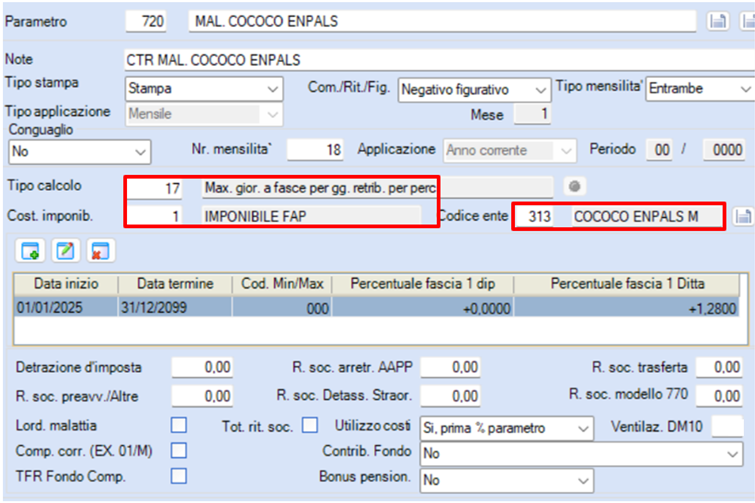Enable the TFR Fondo Comp. checkbox
Image resolution: width=755 pixels, height=503 pixels.
[x=179, y=476]
